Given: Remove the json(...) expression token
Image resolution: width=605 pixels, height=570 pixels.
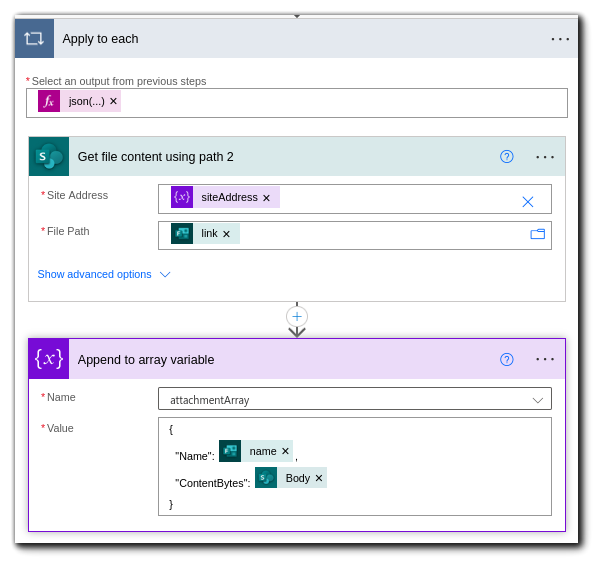Looking at the screenshot, I should (113, 101).
